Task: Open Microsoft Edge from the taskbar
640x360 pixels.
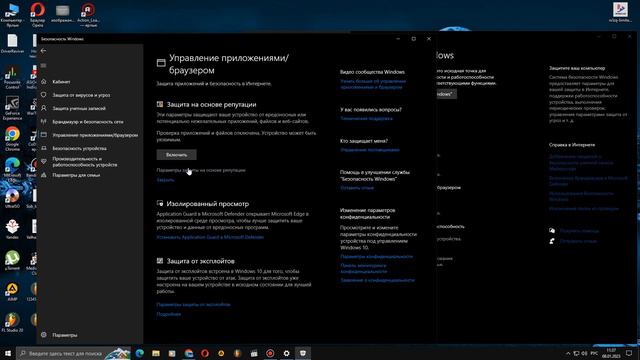Action: coord(140,353)
